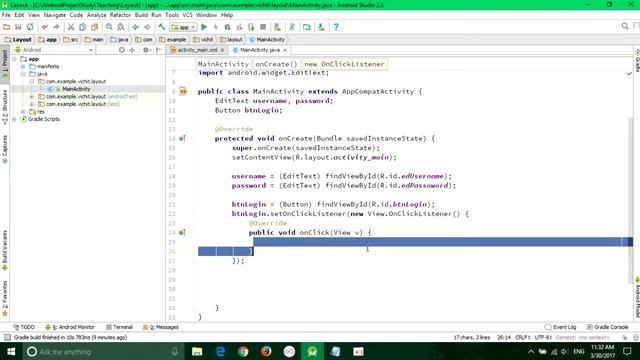Viewport: 640px width, 360px height.
Task: Click the Search Everywhere magnifier icon
Action: point(625,27)
